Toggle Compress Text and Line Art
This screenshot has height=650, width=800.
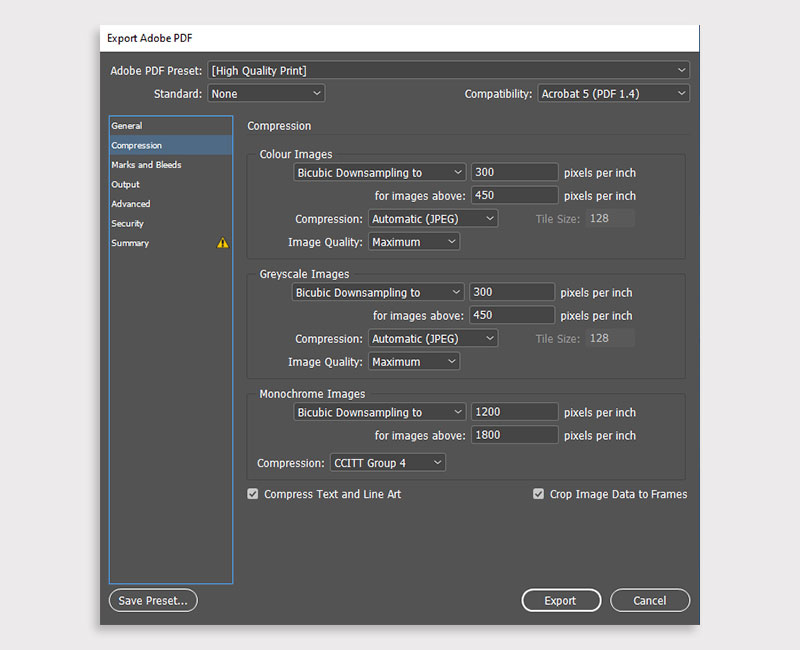tap(252, 493)
